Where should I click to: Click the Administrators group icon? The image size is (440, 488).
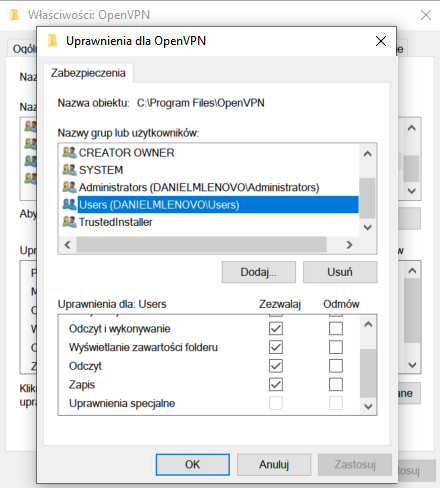click(x=70, y=187)
